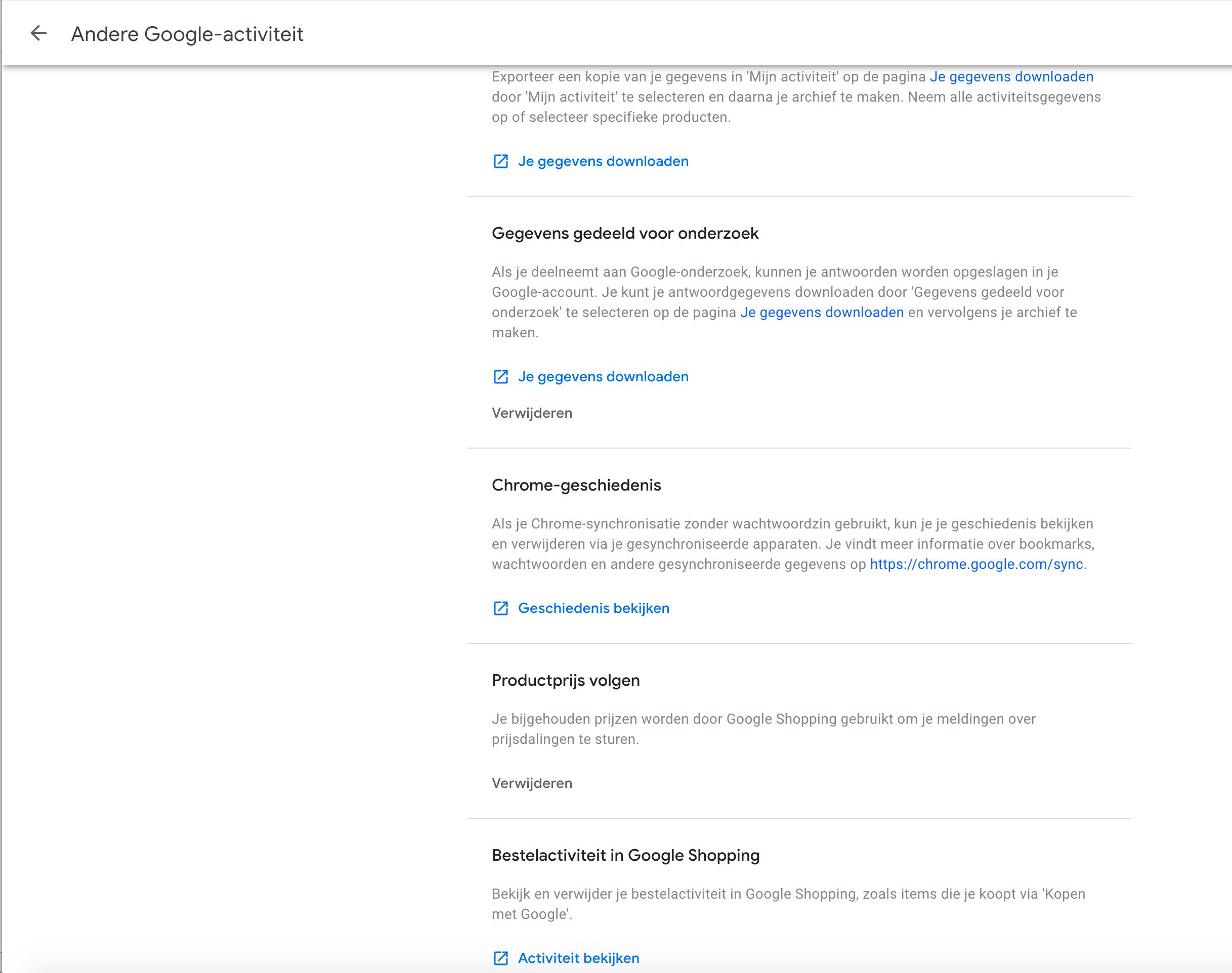Click the 'Gegevens gedeeld voor onderzoek' heading
1232x973 pixels.
point(625,234)
